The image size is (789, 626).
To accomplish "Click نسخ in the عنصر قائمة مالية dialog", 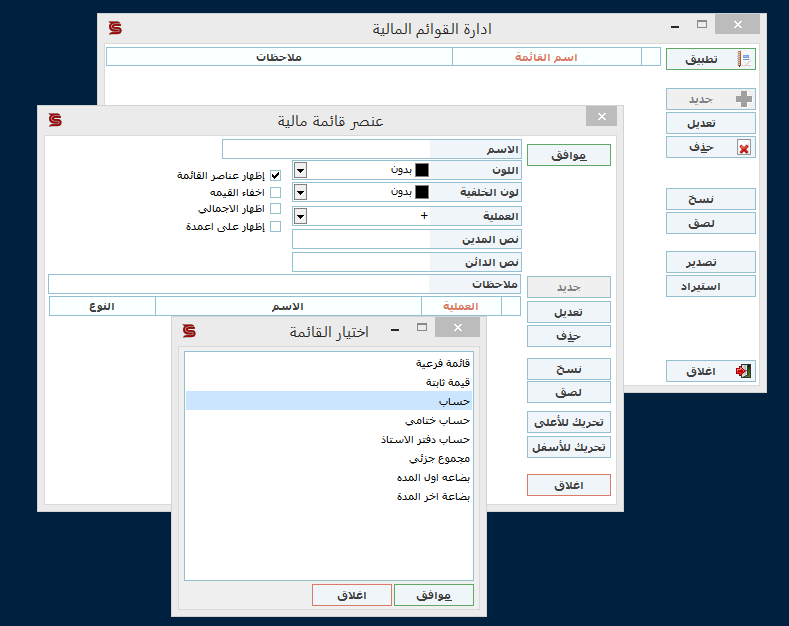I will 569,369.
